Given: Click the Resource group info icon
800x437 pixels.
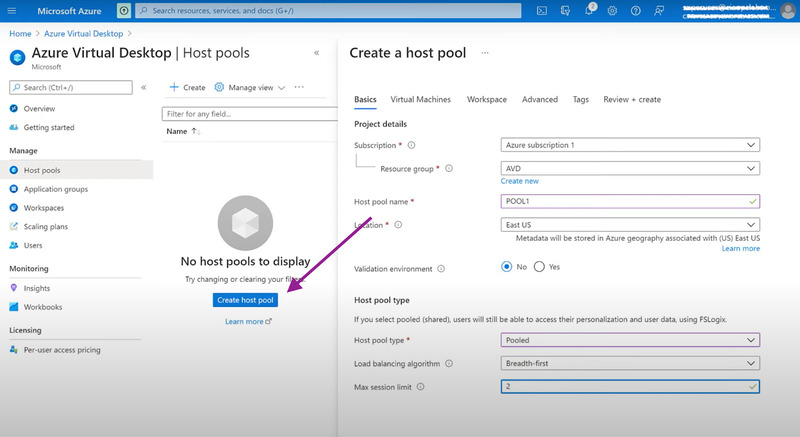Looking at the screenshot, I should point(449,168).
